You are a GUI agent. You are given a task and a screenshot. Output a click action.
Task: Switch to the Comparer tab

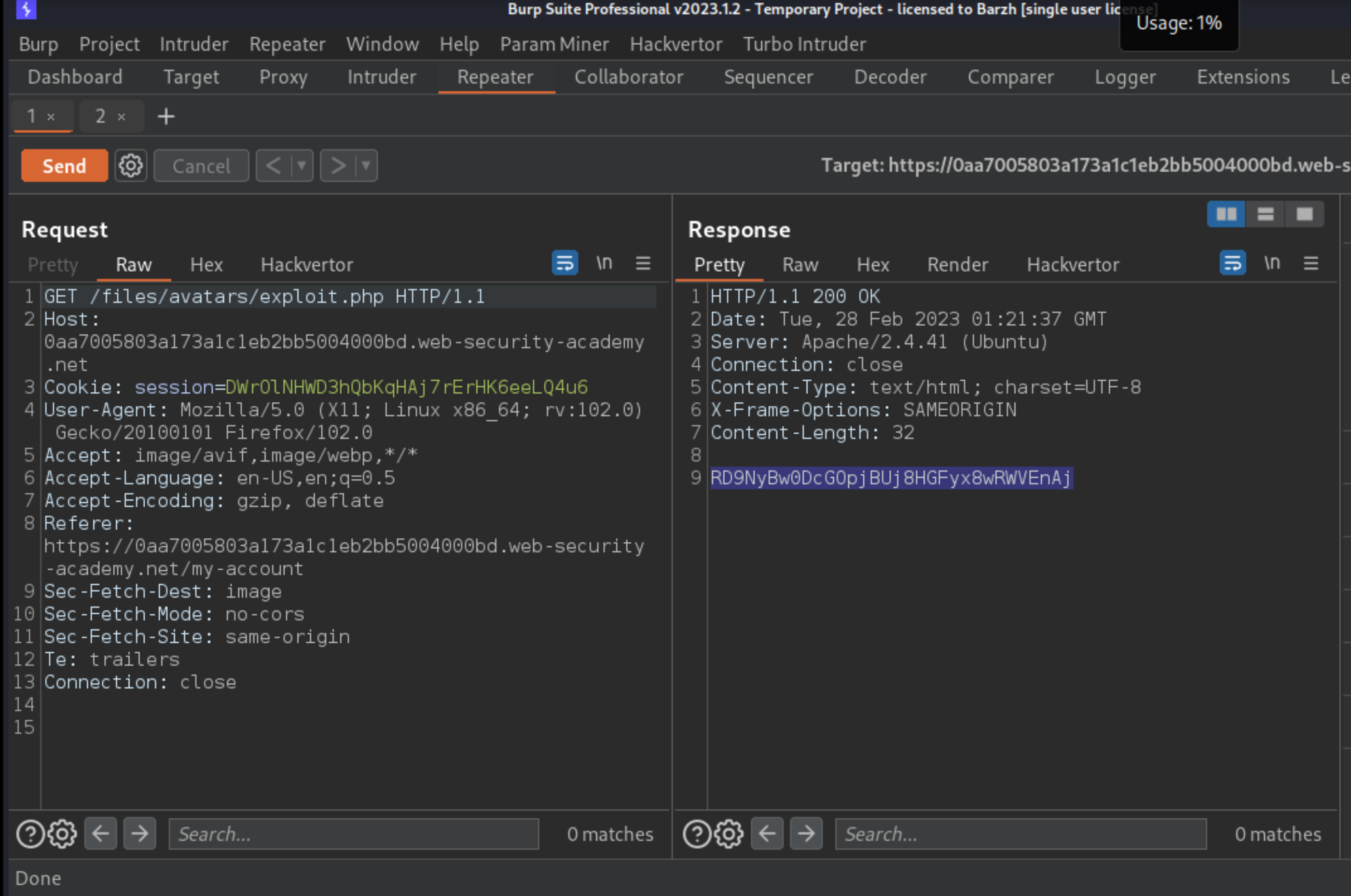pyautogui.click(x=1010, y=77)
